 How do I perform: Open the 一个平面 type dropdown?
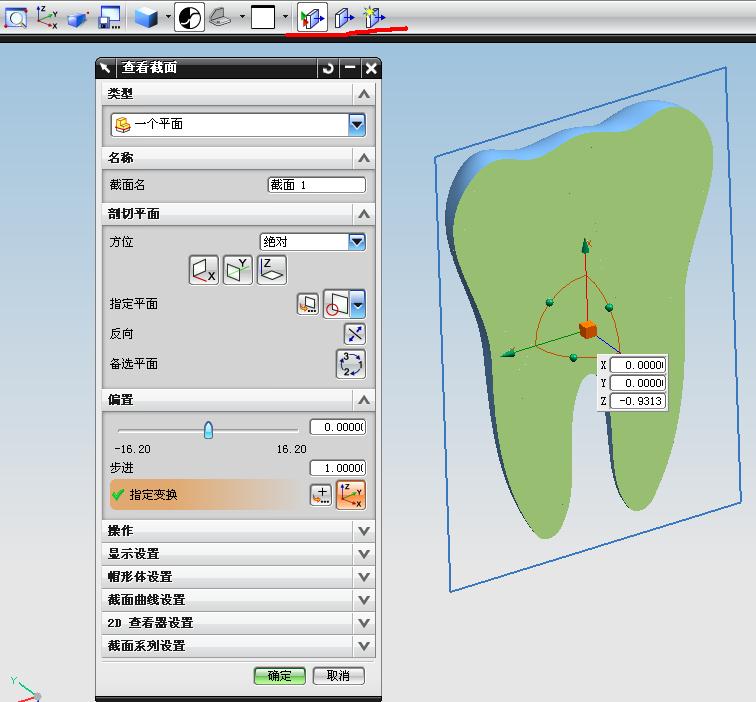tap(238, 124)
